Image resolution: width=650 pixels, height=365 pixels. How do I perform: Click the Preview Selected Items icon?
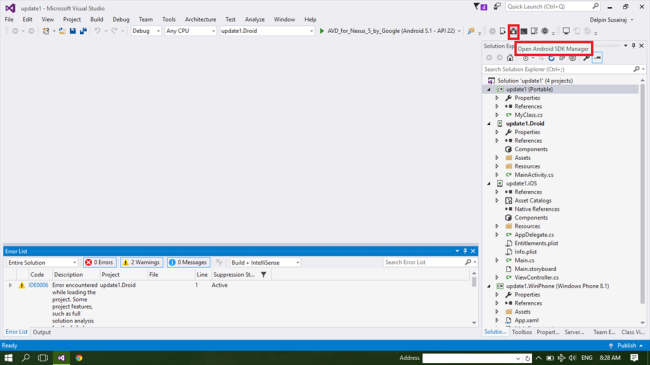[597, 58]
